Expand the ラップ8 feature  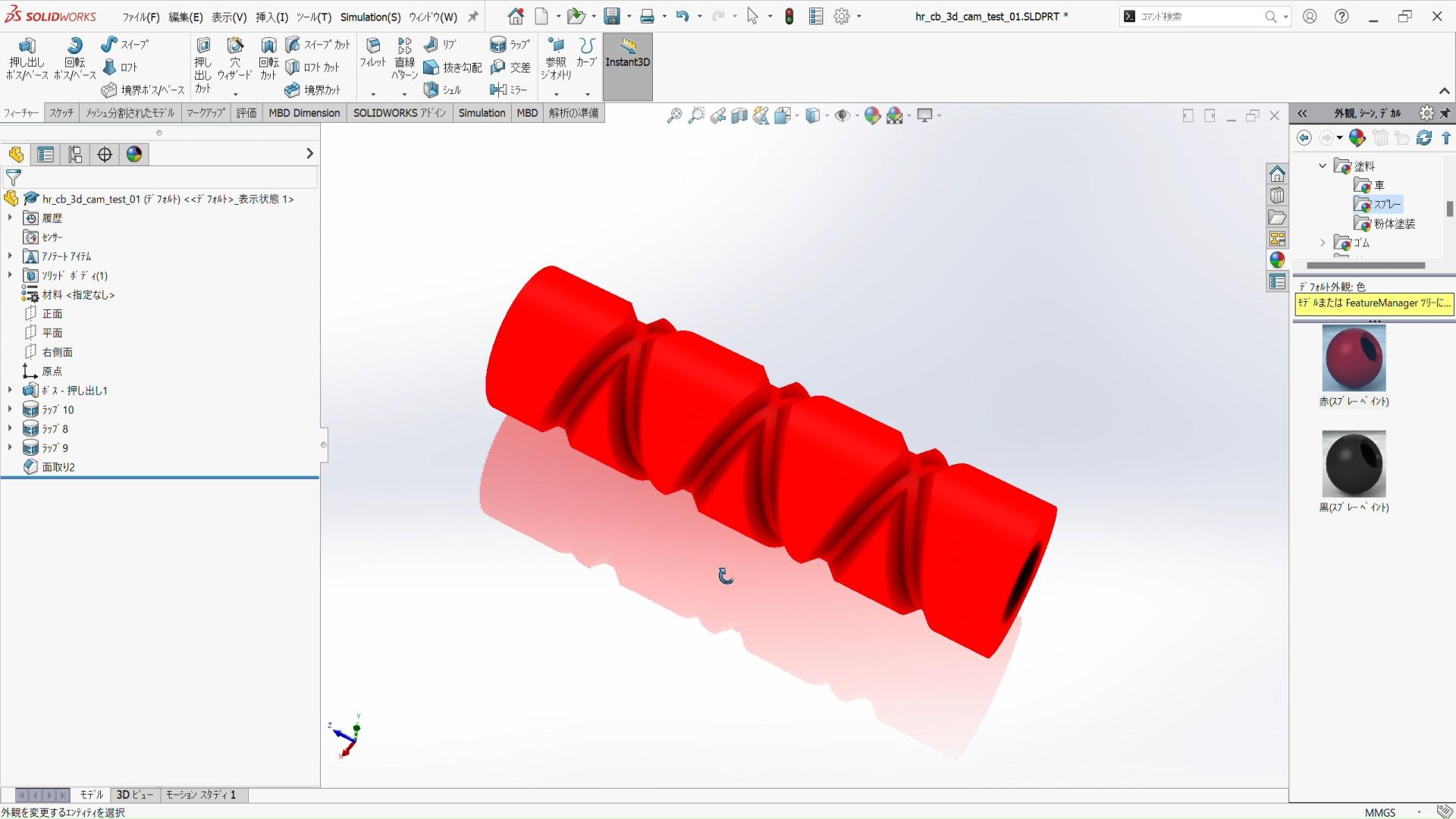10,428
